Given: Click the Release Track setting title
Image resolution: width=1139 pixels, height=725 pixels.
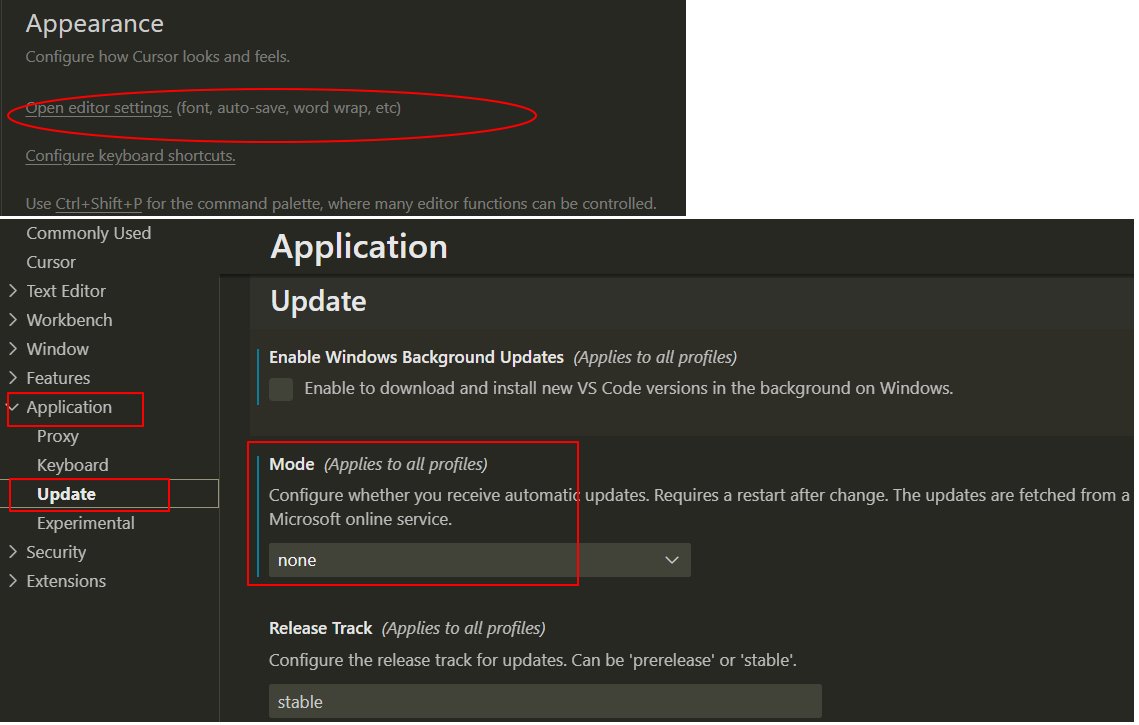Looking at the screenshot, I should pyautogui.click(x=320, y=628).
